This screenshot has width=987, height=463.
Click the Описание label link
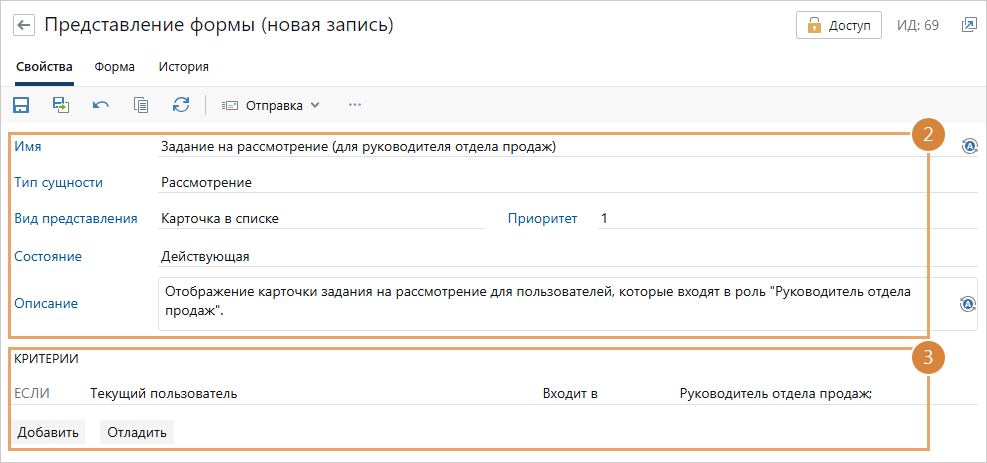tap(46, 304)
